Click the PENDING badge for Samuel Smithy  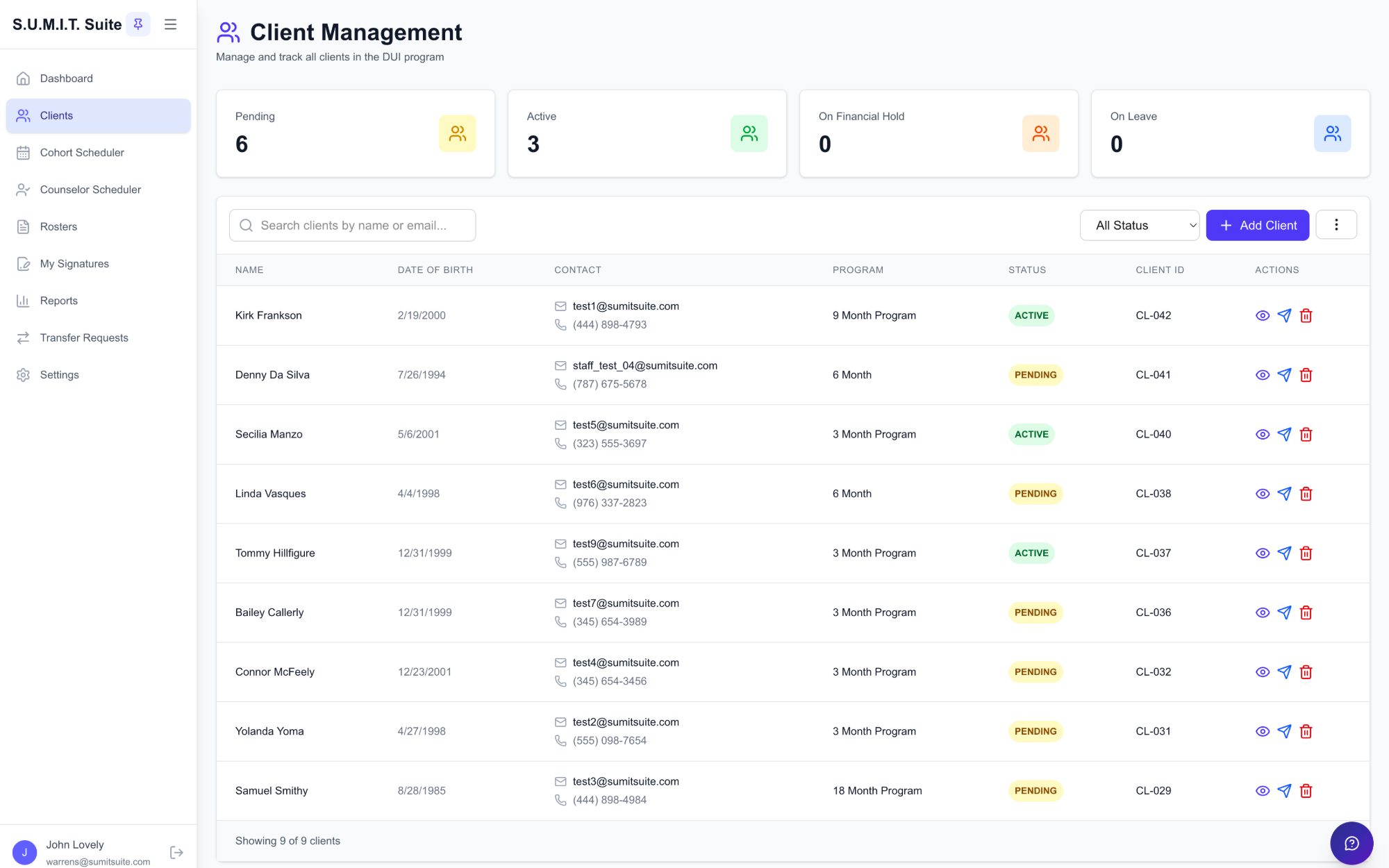[x=1035, y=791]
